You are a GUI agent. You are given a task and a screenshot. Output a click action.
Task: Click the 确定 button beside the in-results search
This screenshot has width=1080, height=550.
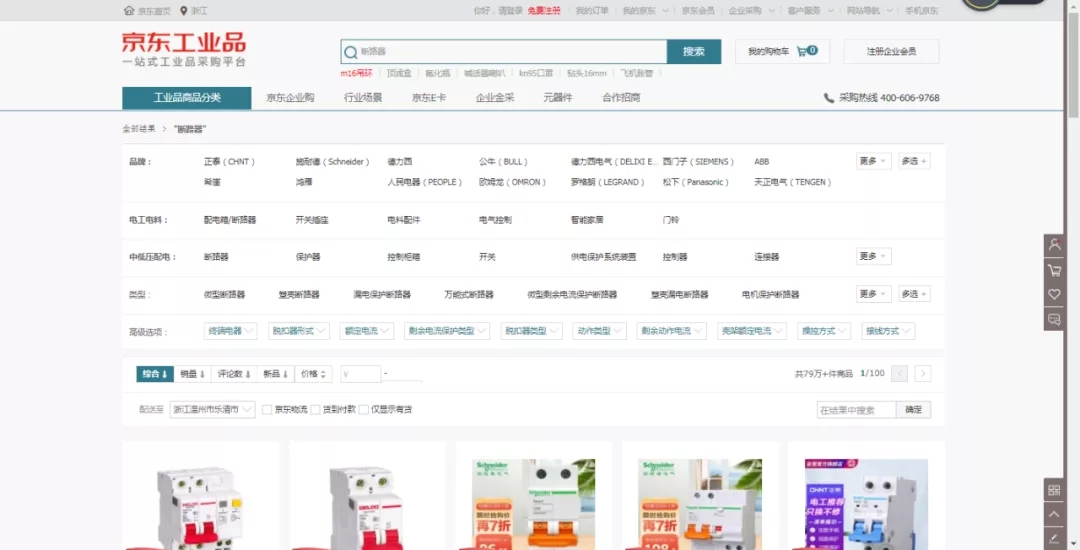coord(913,410)
